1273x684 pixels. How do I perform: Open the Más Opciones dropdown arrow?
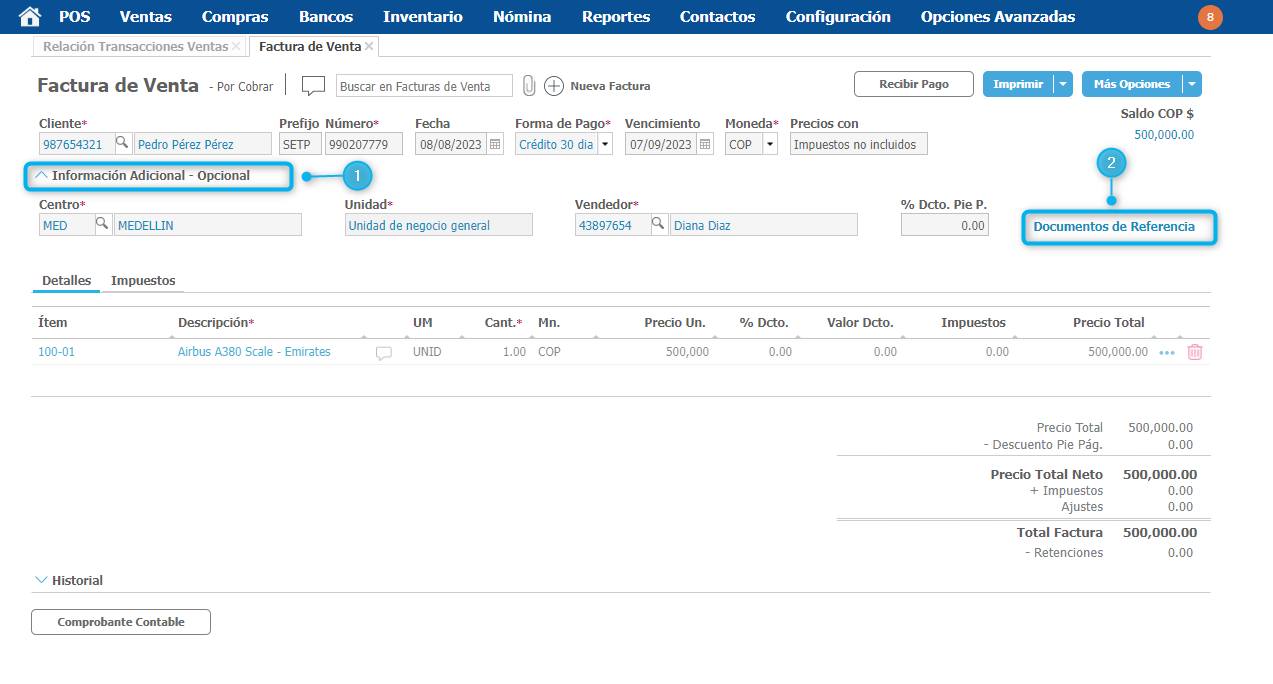tap(1191, 85)
